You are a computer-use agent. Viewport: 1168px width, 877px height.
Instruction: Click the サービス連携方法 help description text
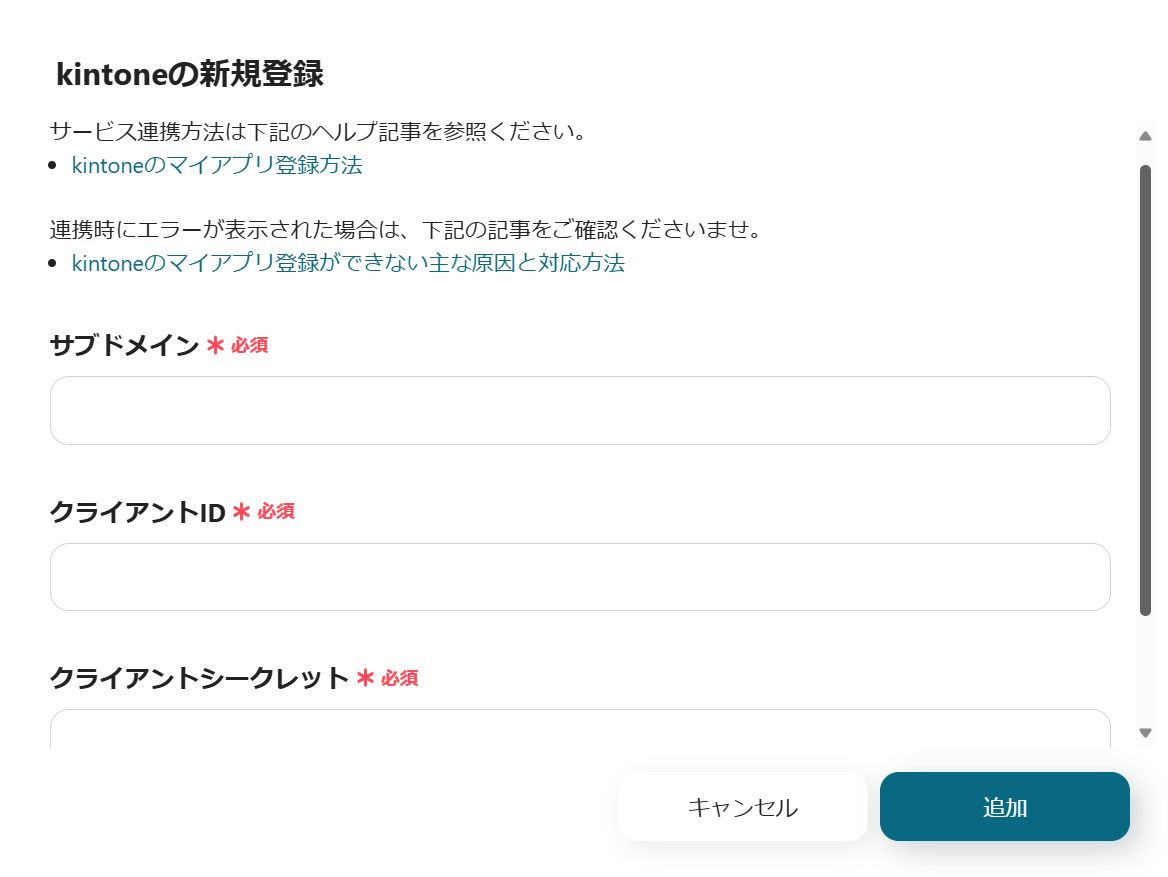tap(317, 132)
